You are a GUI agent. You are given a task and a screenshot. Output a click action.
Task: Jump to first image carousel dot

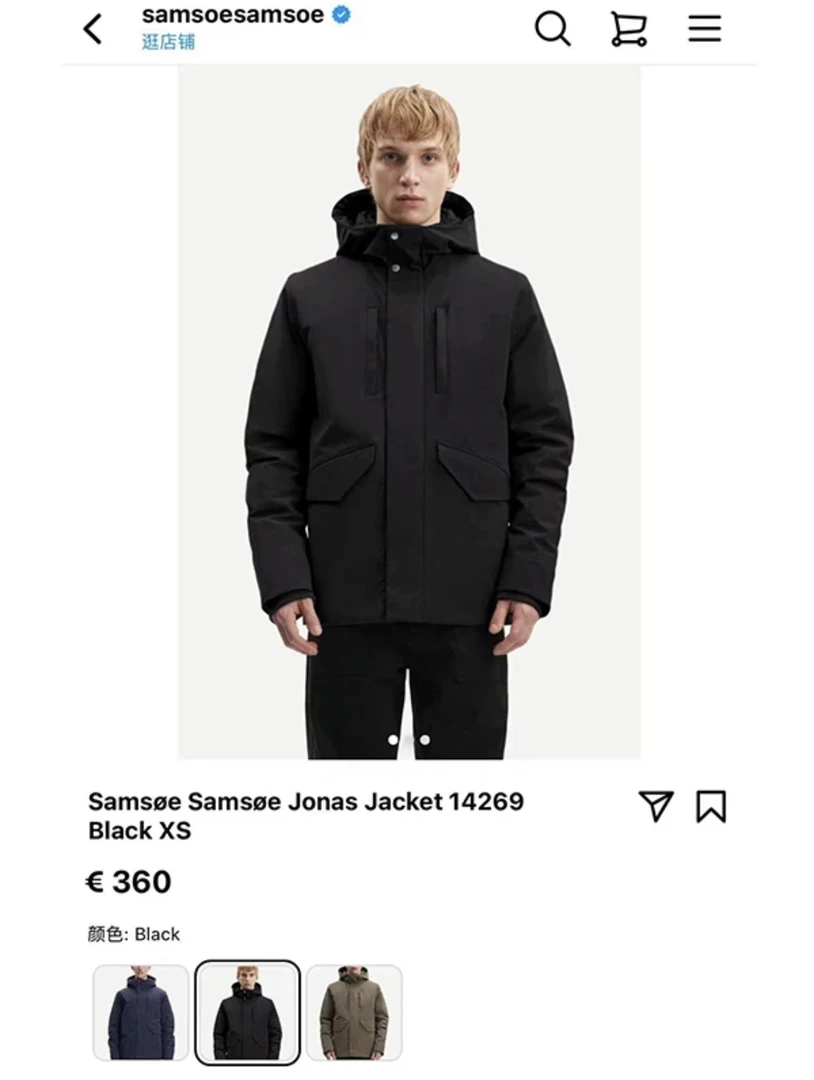tap(393, 740)
